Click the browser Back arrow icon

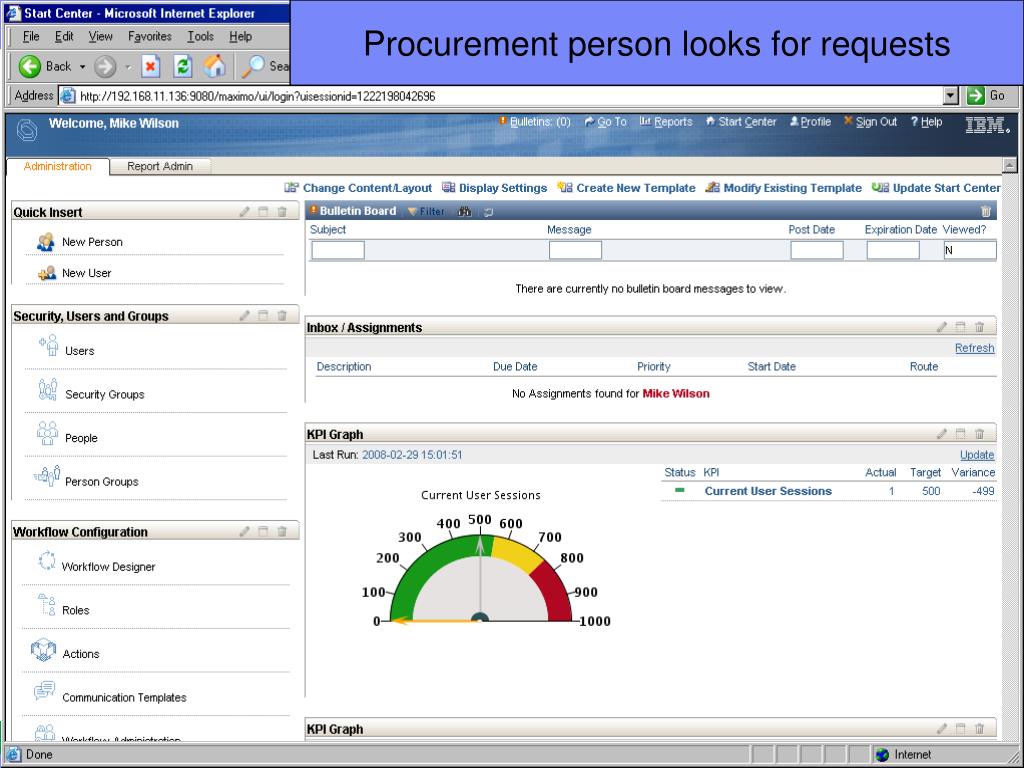pos(29,66)
